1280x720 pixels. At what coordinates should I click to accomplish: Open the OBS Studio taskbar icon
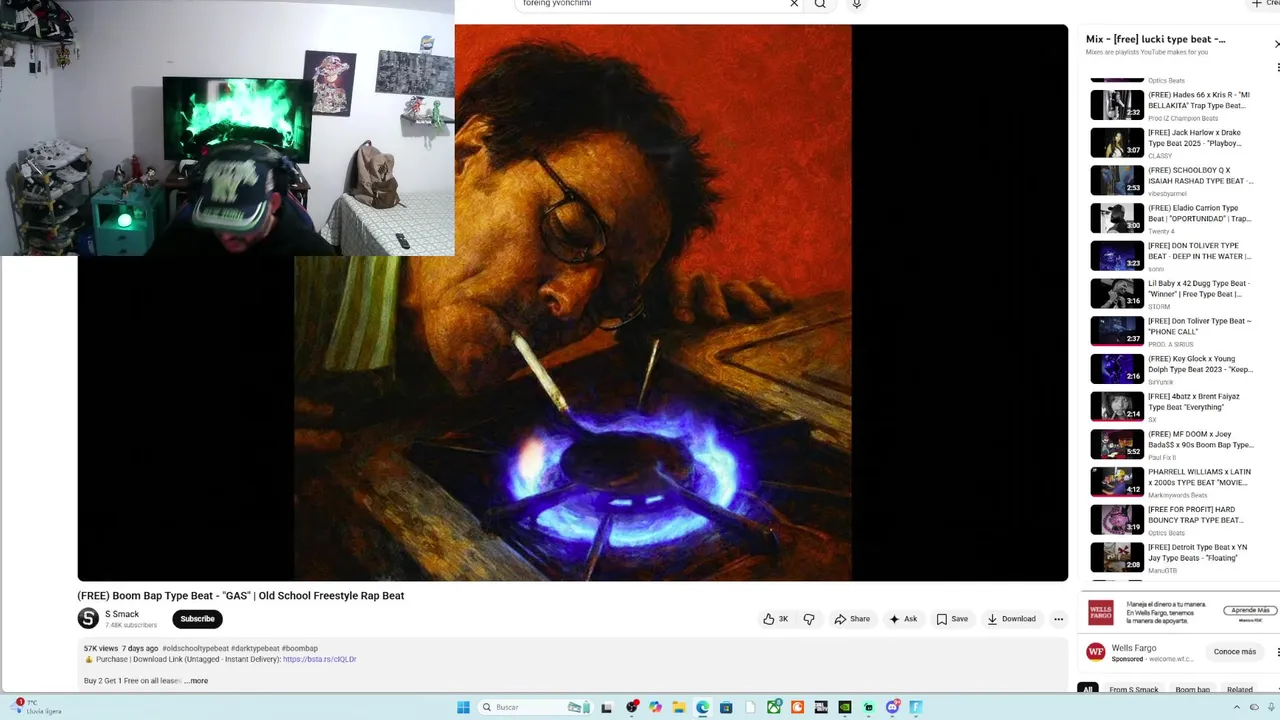click(632, 707)
